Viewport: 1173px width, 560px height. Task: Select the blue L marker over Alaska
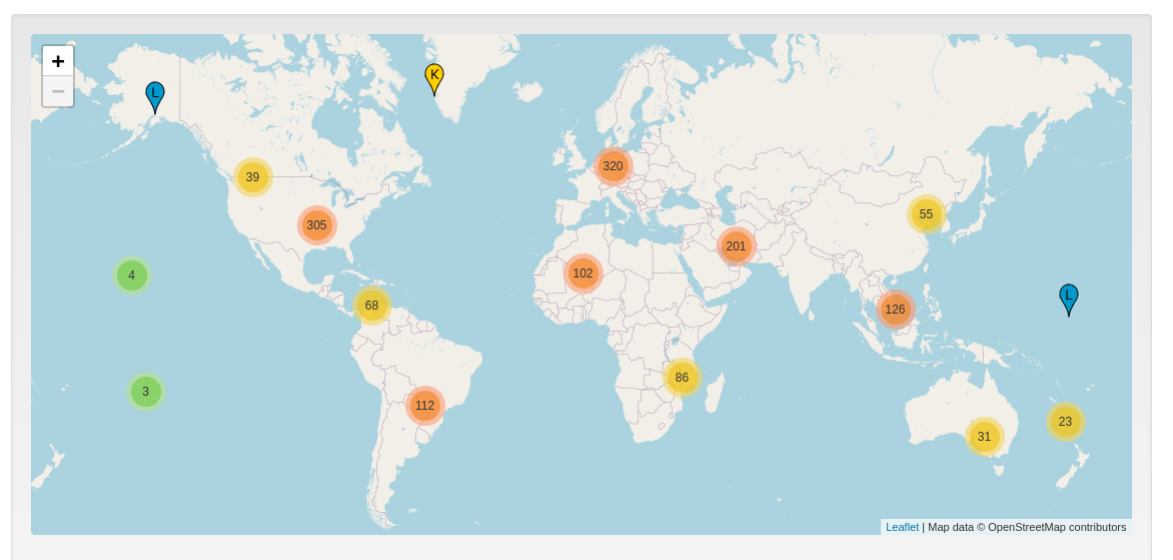155,95
